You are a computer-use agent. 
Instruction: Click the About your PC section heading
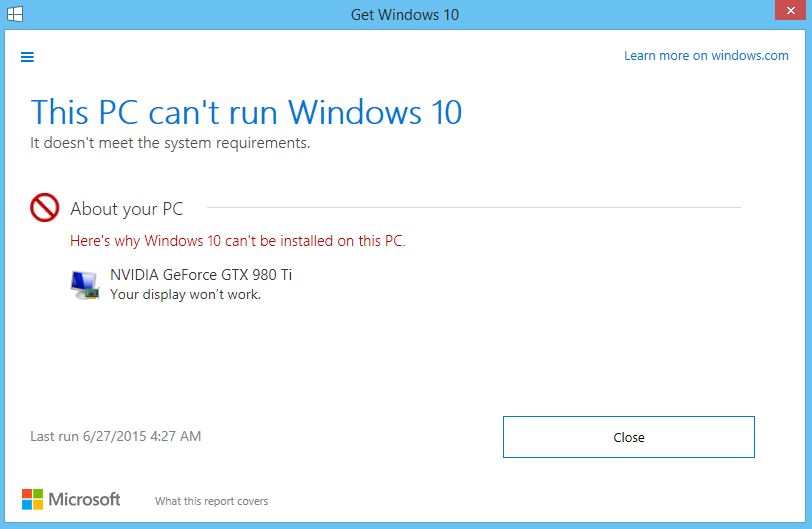point(127,209)
